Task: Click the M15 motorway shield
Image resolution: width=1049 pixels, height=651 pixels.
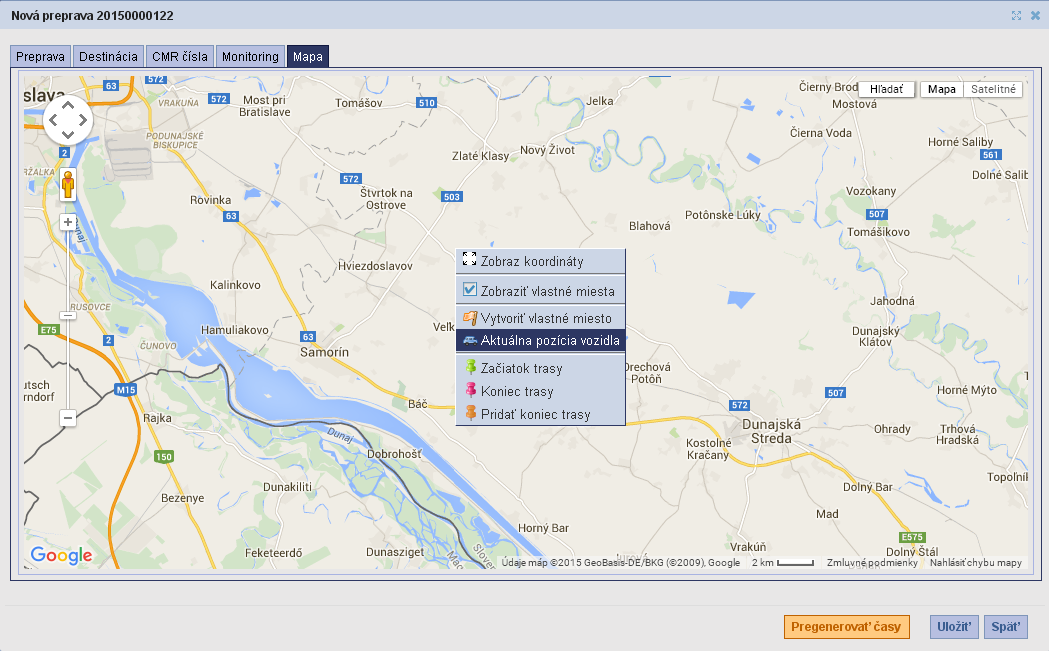Action: click(126, 389)
